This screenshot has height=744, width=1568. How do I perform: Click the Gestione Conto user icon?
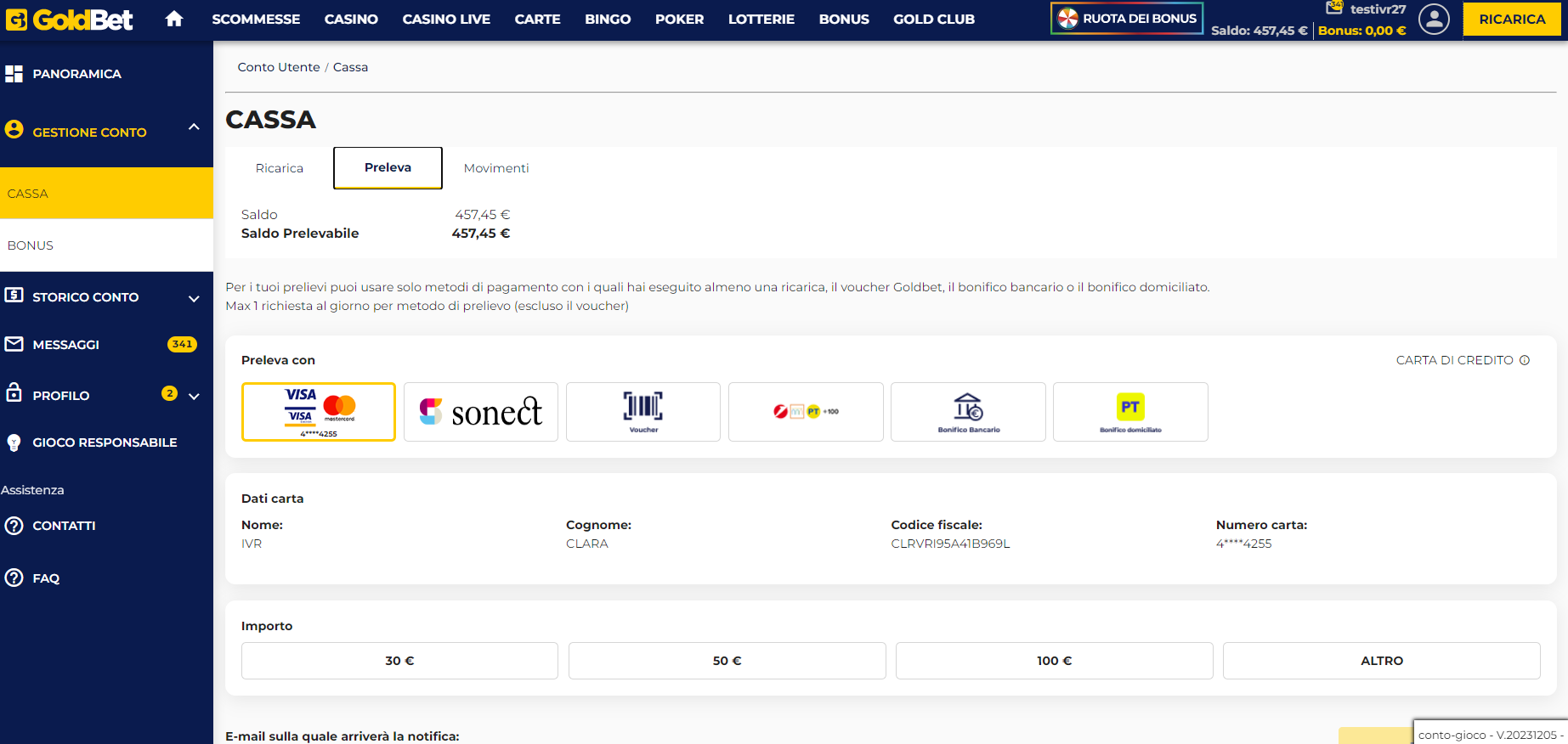click(14, 130)
